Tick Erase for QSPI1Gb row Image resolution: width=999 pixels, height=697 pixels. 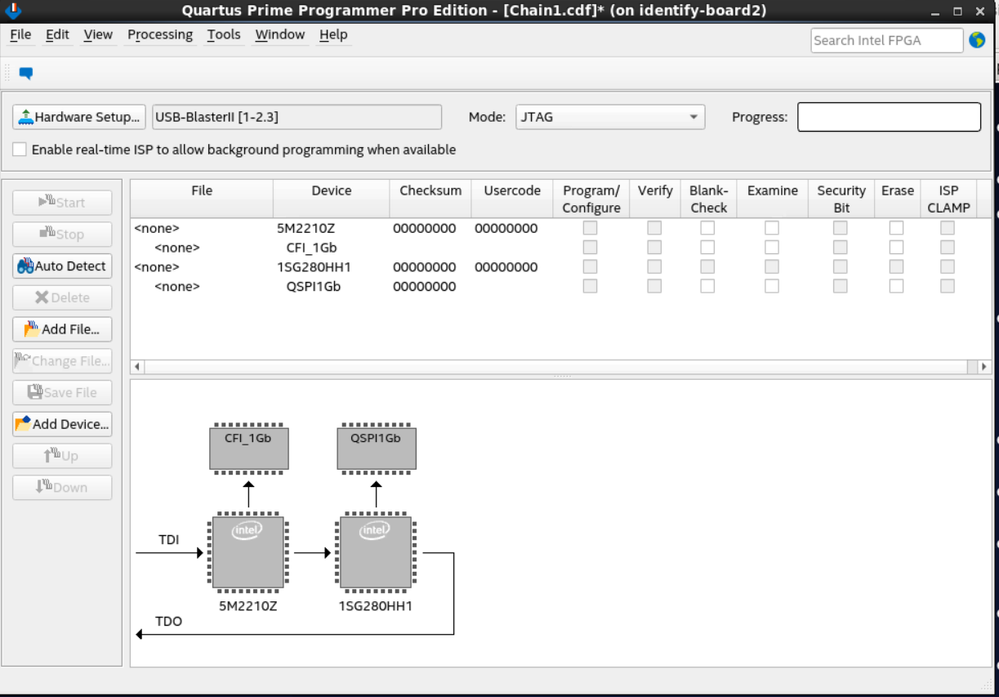coord(896,286)
